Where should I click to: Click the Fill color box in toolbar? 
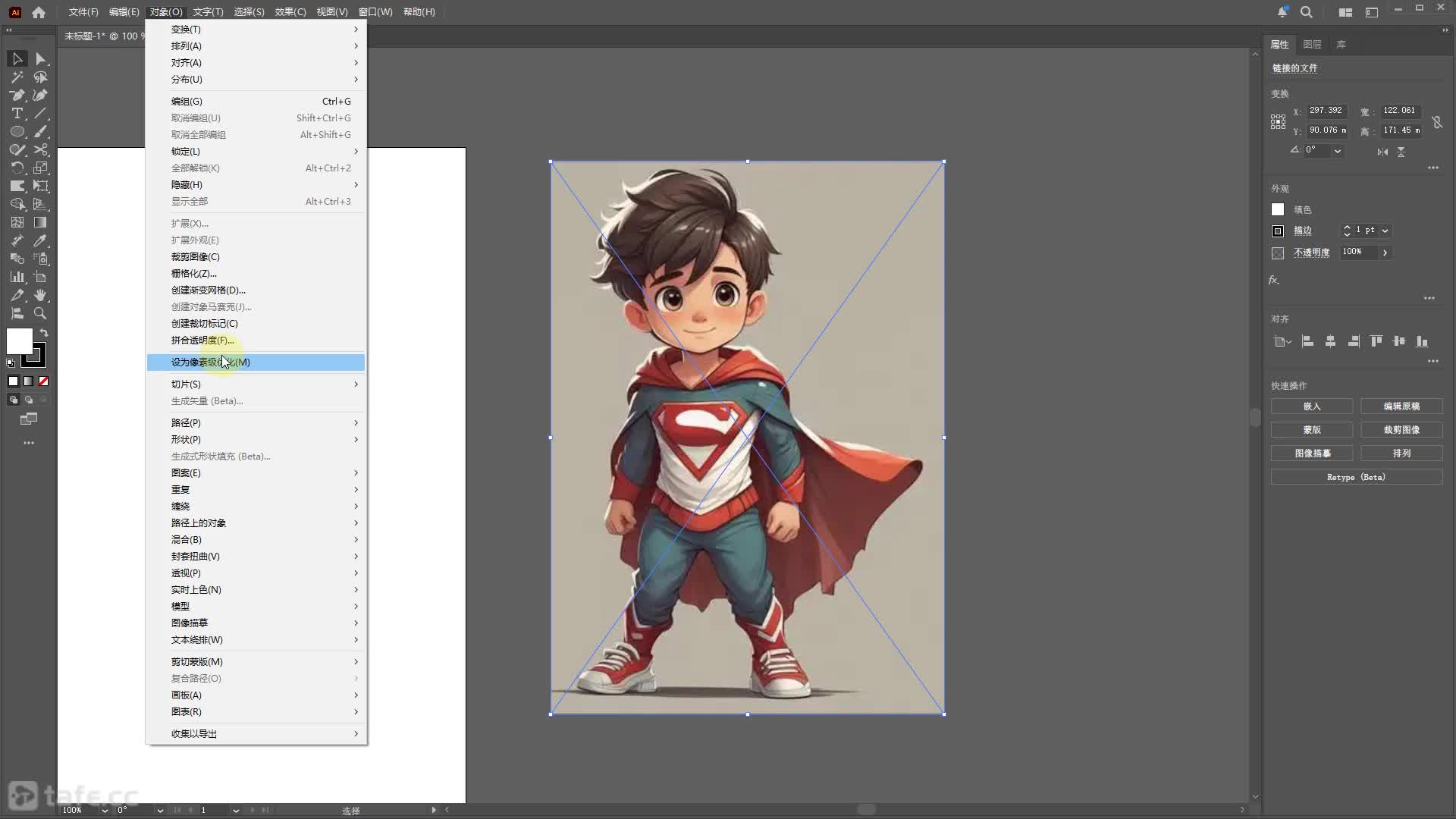[20, 341]
